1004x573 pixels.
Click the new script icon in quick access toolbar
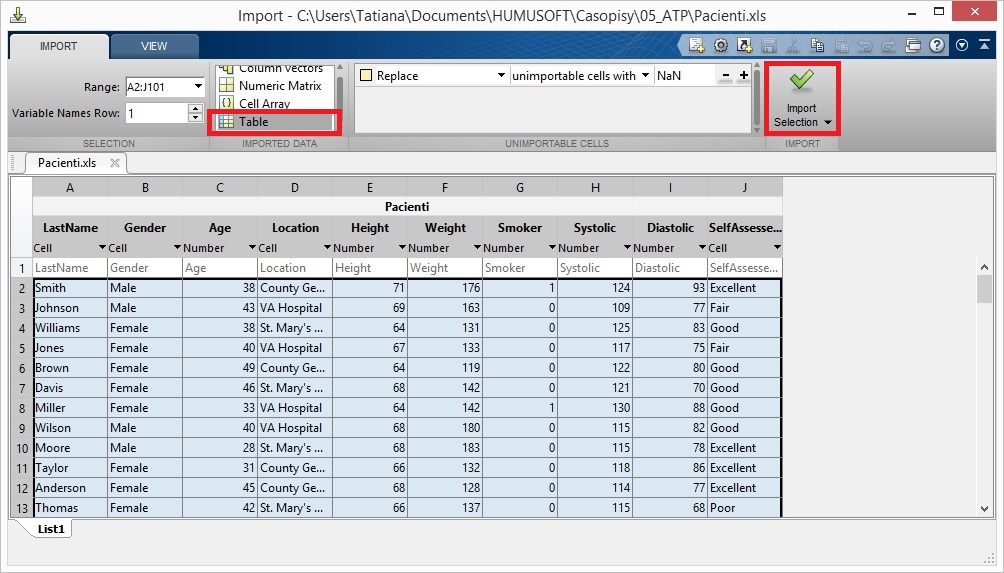tap(697, 45)
